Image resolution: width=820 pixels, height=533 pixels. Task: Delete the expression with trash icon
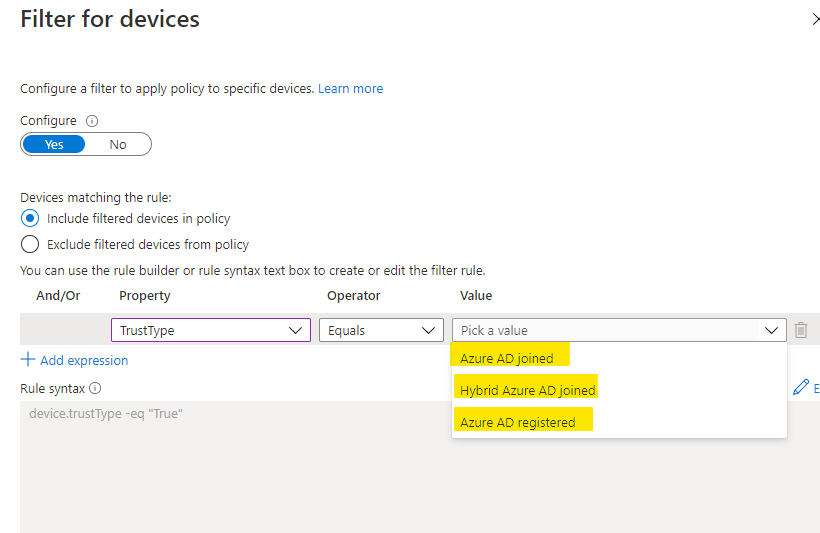click(x=801, y=330)
